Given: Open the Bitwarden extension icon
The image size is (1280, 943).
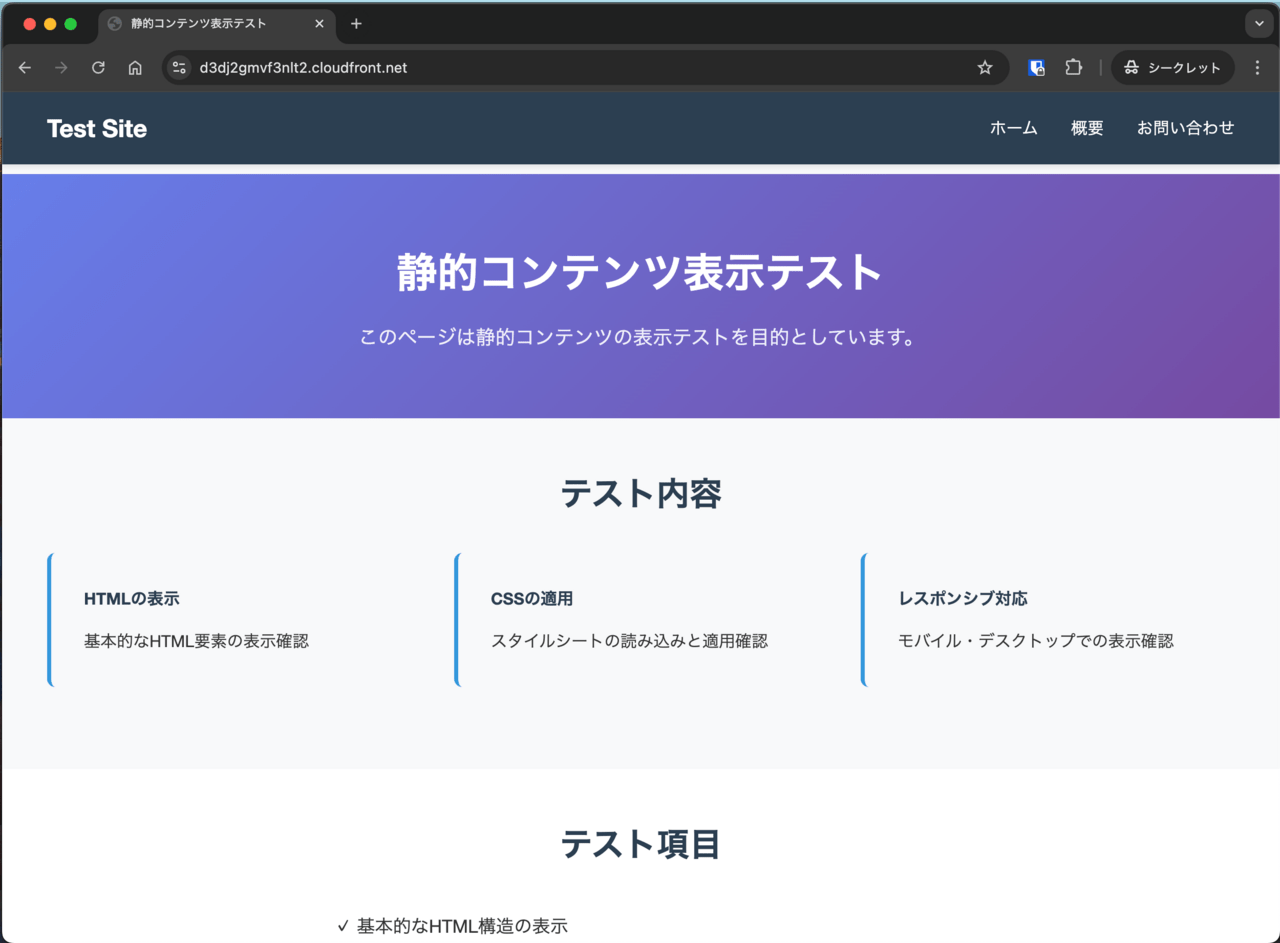Looking at the screenshot, I should (x=1037, y=68).
